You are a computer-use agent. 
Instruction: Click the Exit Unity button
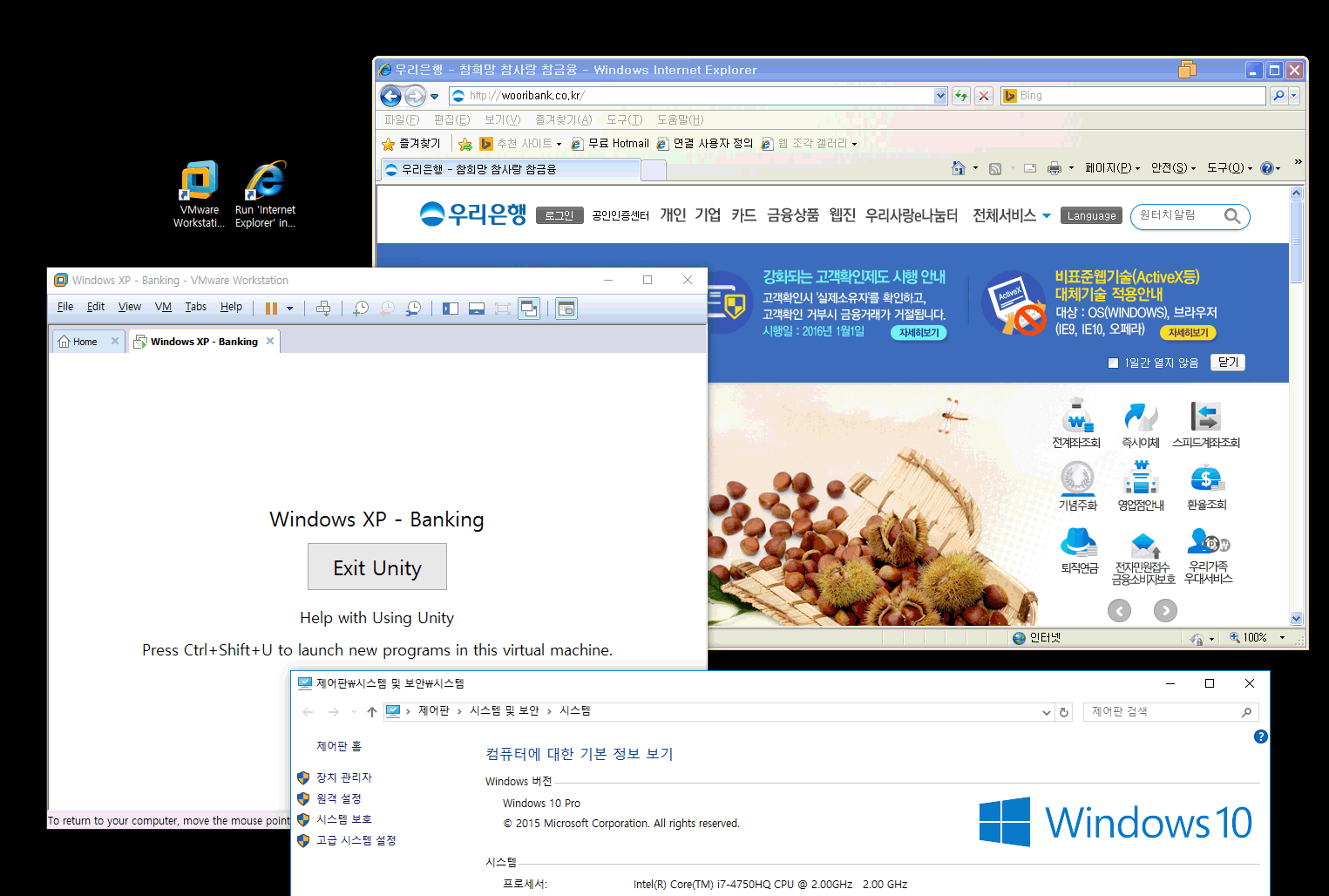[x=377, y=567]
